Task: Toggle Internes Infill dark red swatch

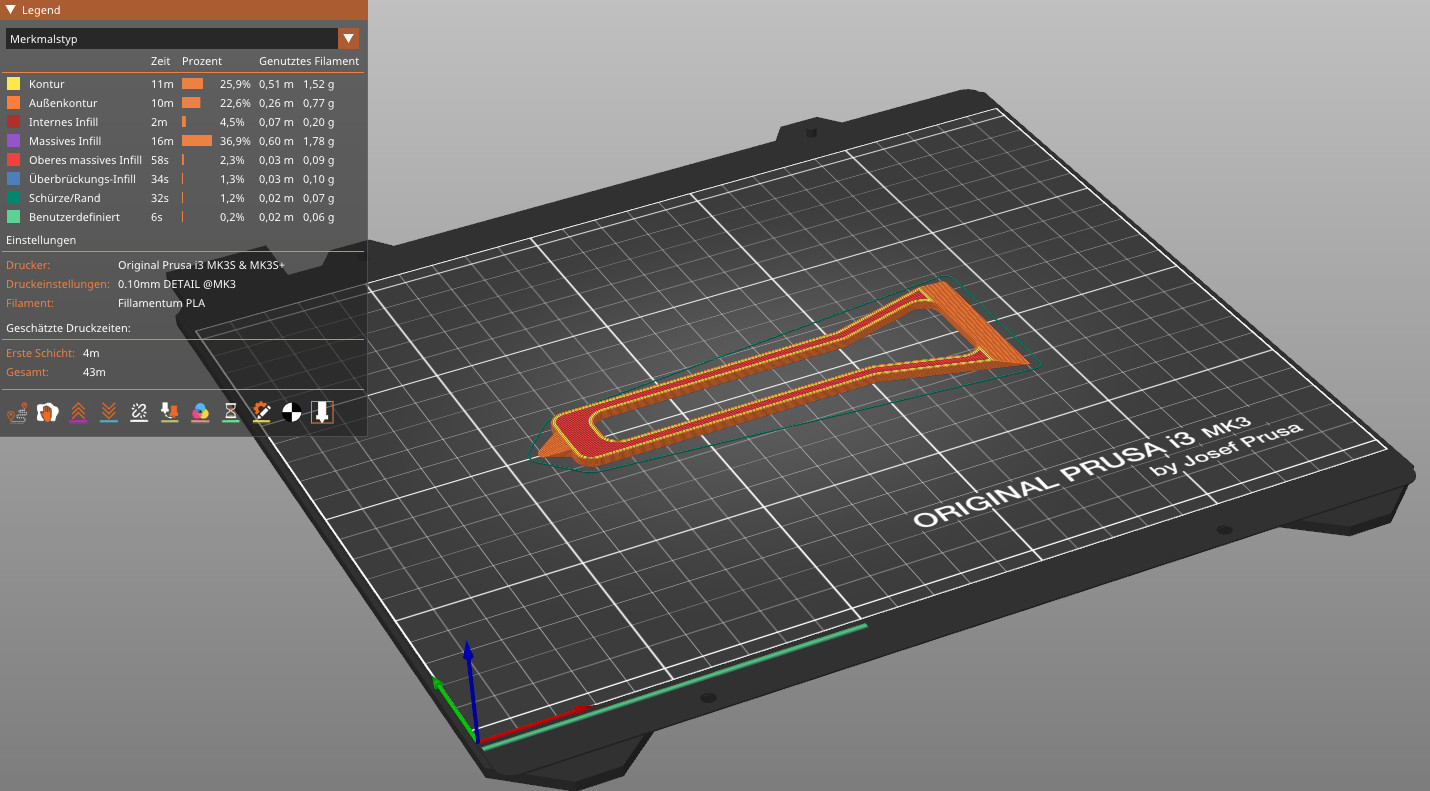Action: pos(14,122)
